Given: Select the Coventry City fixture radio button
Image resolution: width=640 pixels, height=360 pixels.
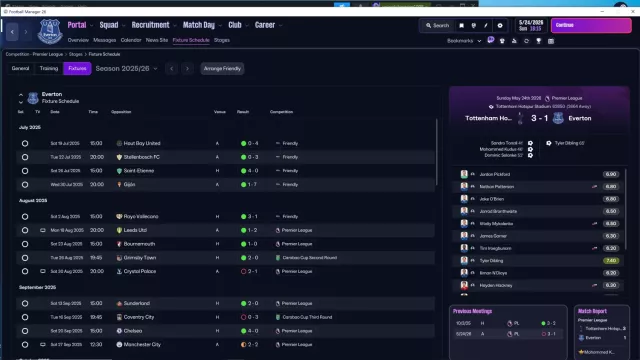Looking at the screenshot, I should click(25, 317).
